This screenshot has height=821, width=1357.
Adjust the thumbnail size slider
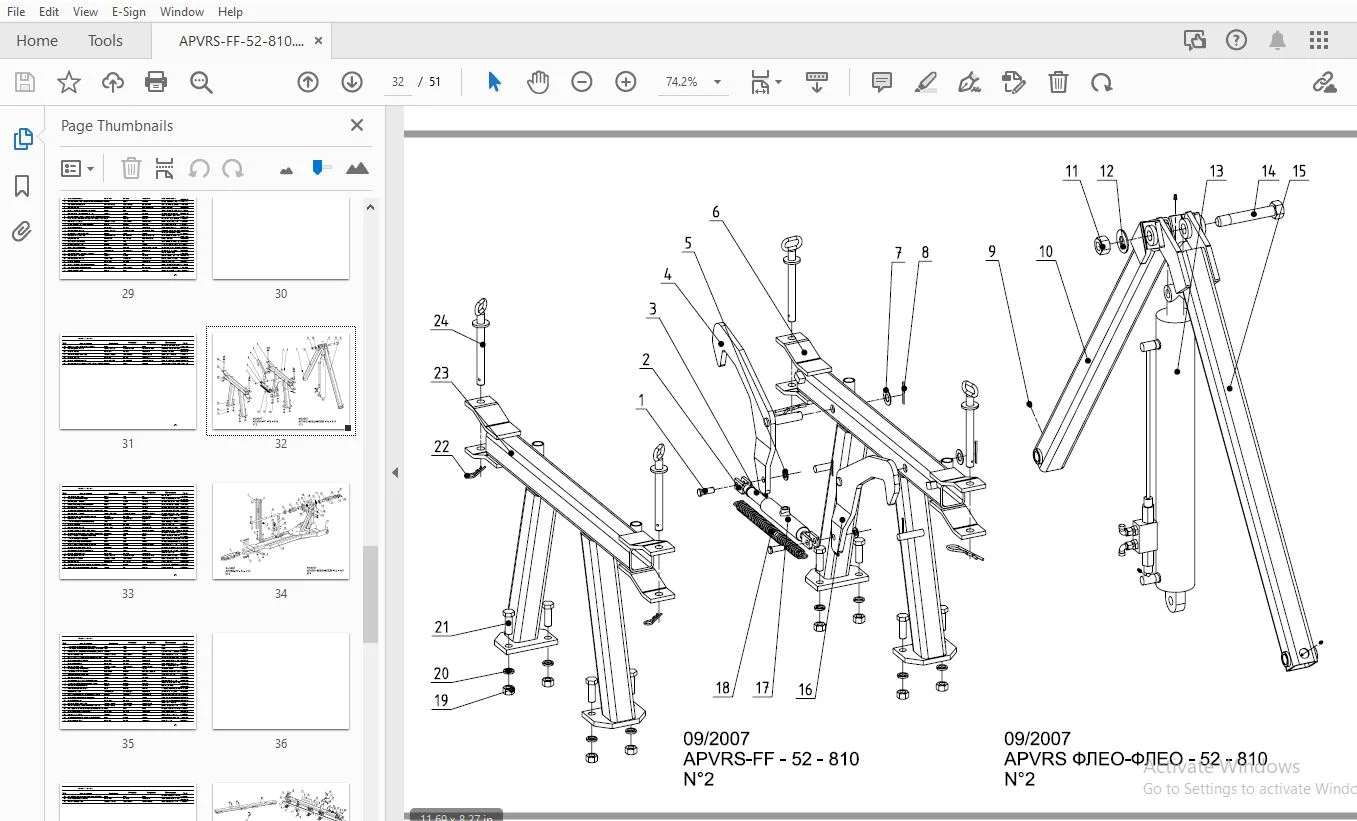pos(320,168)
